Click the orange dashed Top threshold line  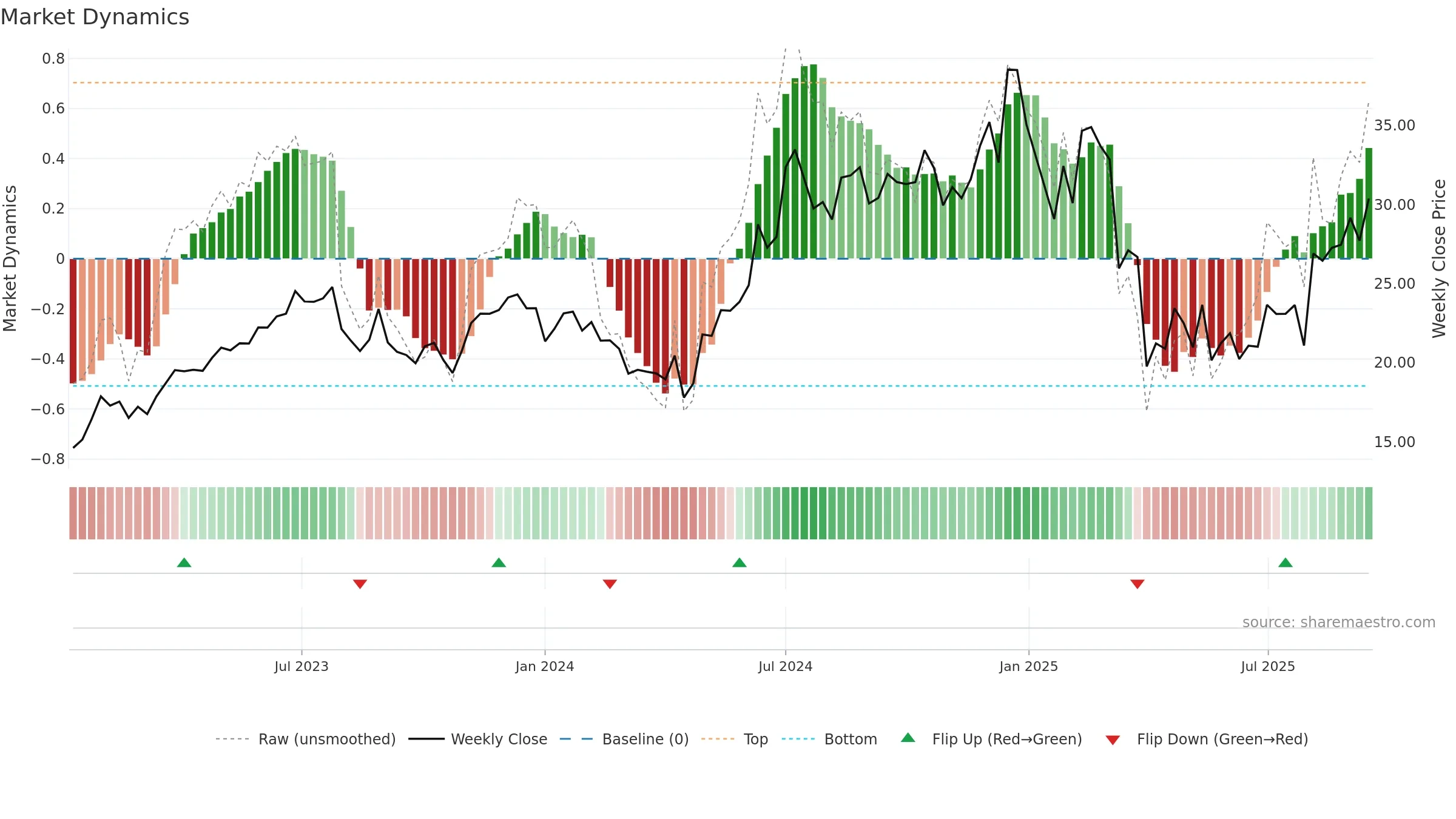[720, 83]
